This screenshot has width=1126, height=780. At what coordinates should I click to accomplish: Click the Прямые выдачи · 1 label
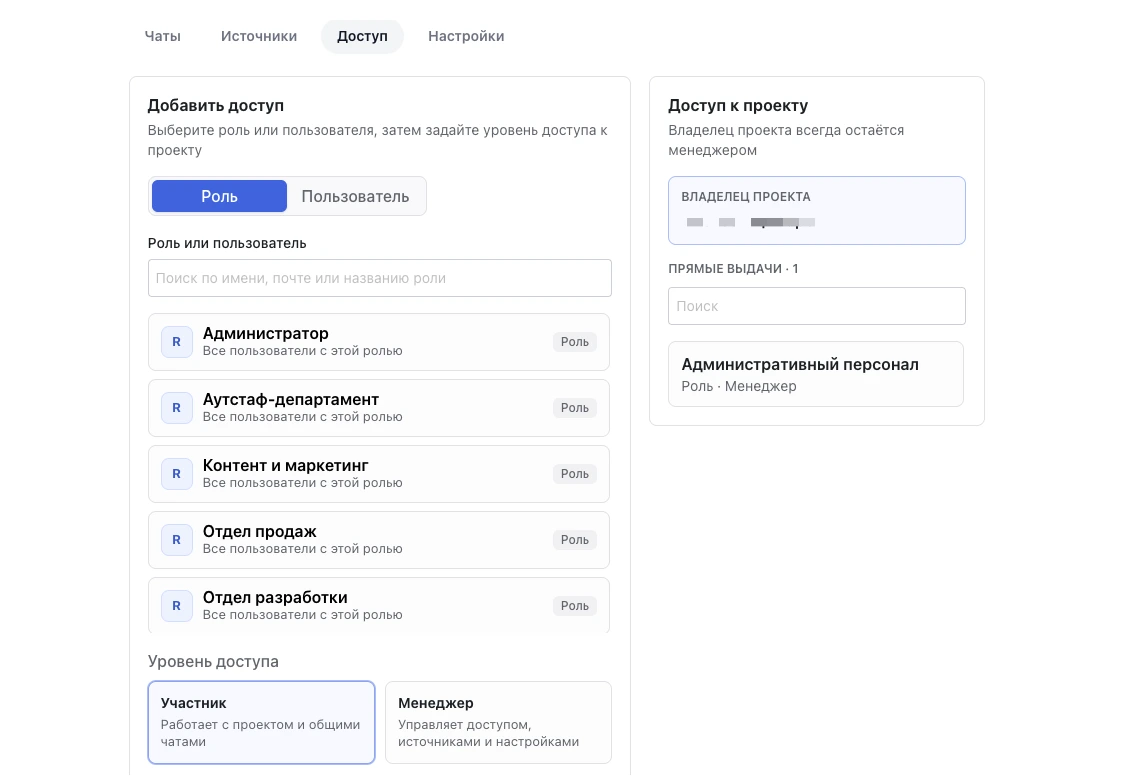[733, 269]
